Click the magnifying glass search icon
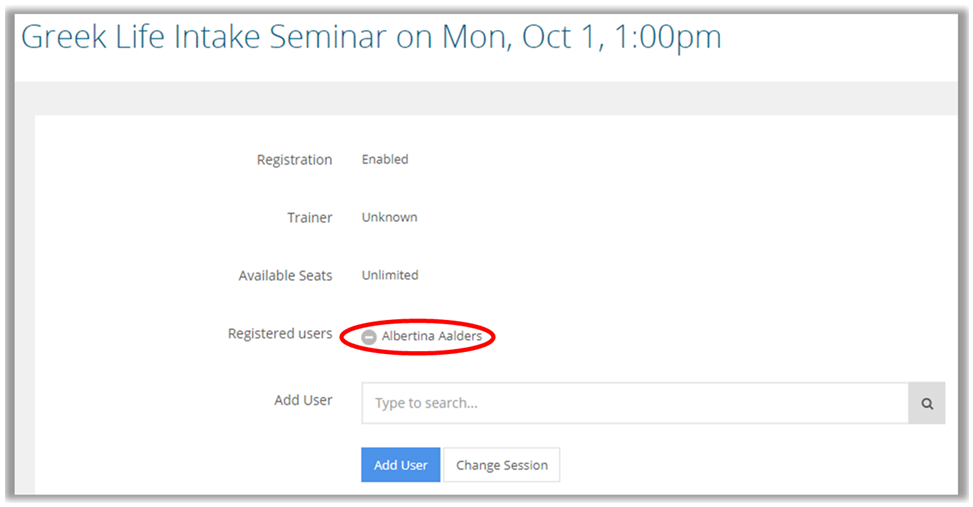The image size is (973, 507). point(927,404)
